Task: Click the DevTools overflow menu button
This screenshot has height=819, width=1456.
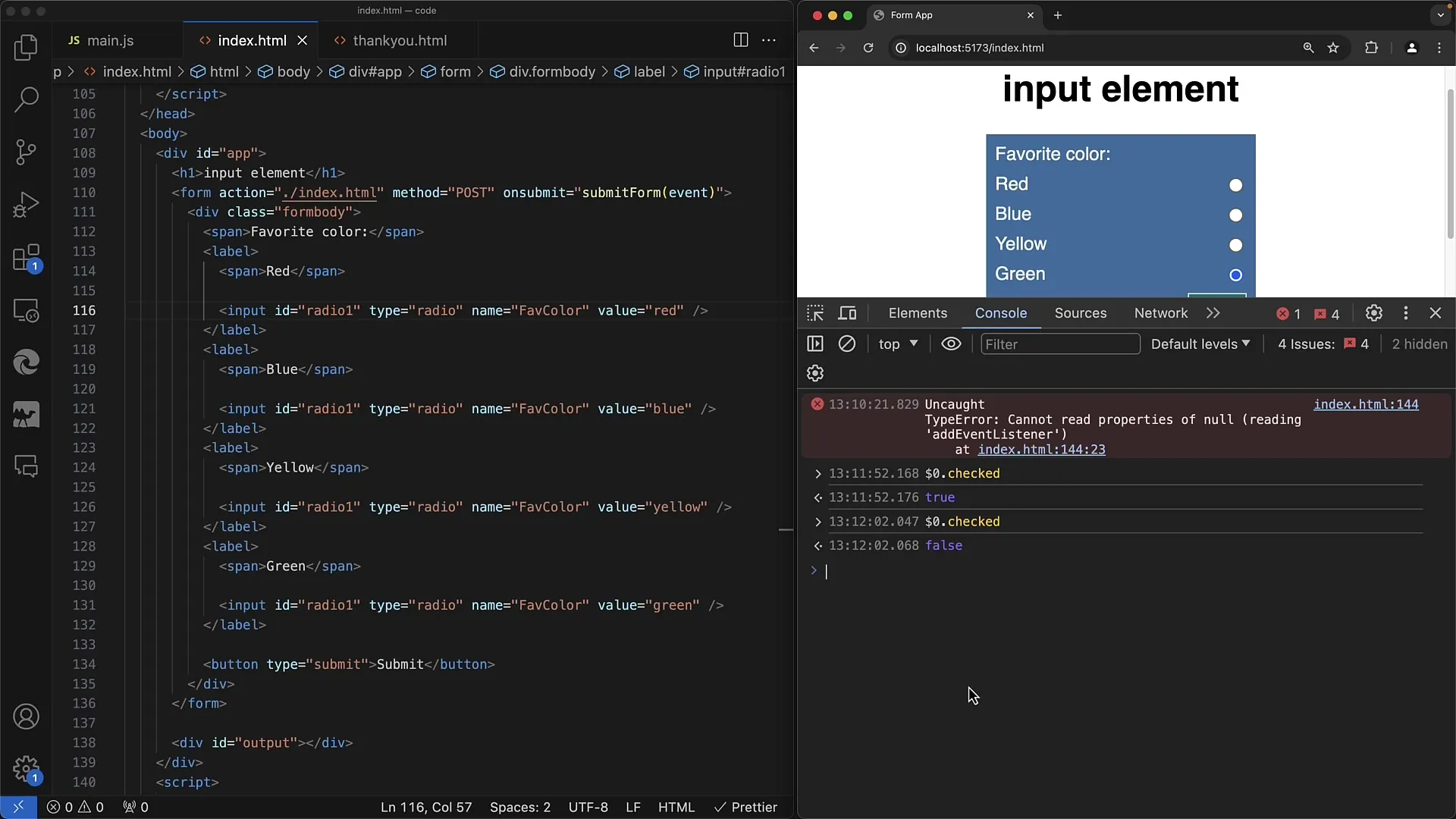Action: pos(1405,313)
